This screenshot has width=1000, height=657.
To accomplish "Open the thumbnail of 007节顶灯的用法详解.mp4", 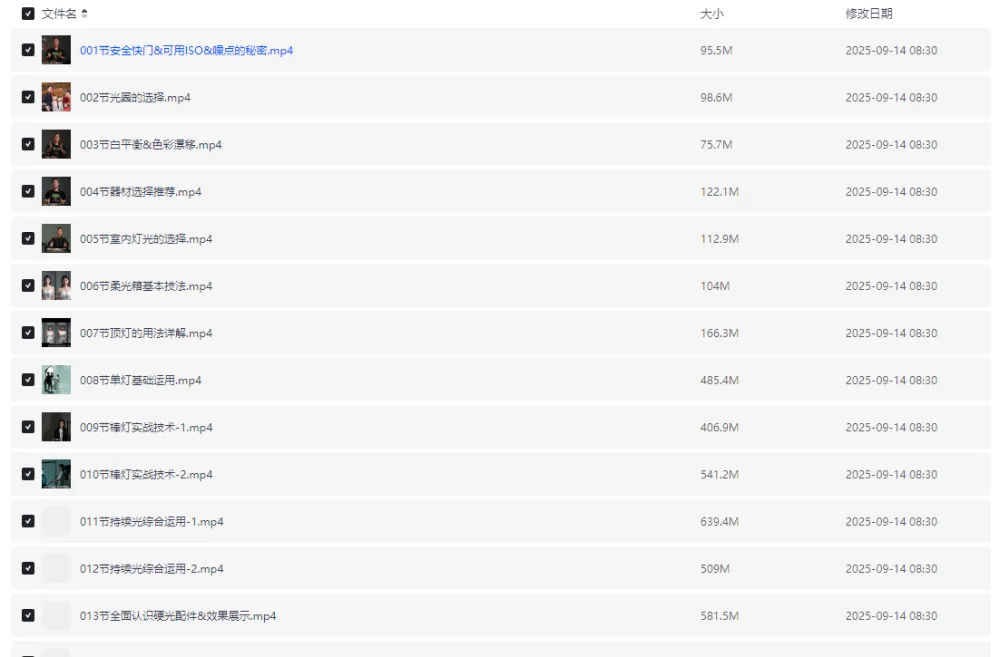I will (56, 333).
